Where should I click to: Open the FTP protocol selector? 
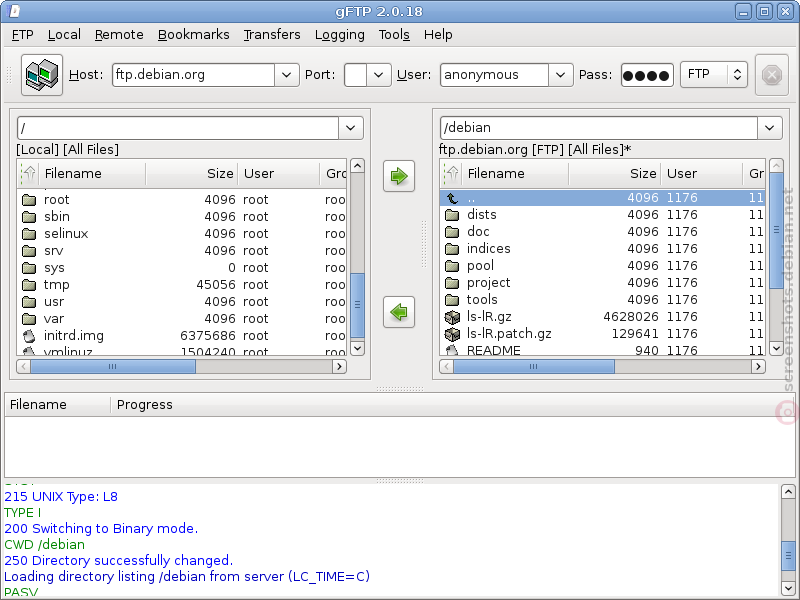(x=714, y=74)
